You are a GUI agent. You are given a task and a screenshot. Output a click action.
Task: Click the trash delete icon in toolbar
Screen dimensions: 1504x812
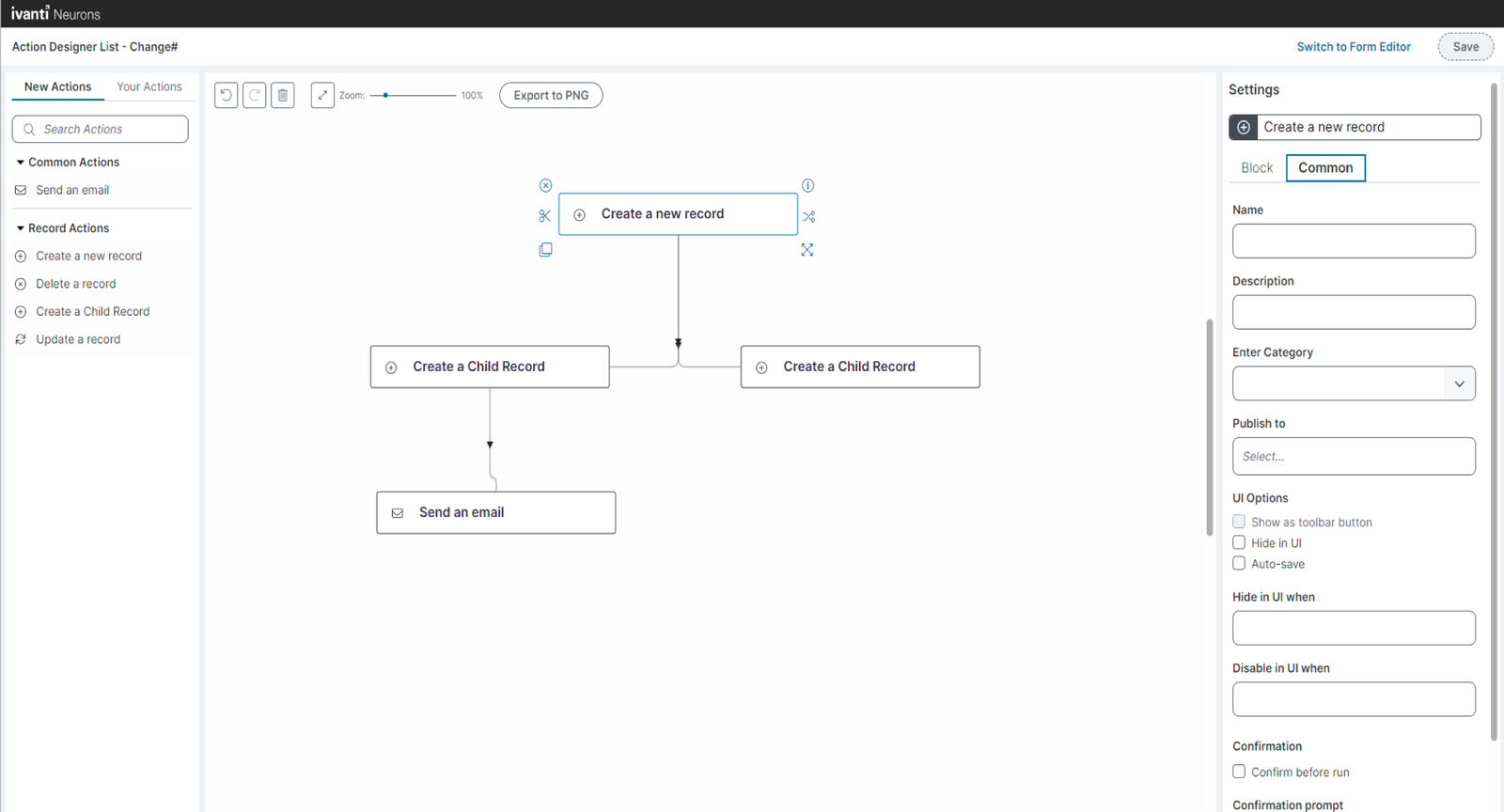pos(283,95)
